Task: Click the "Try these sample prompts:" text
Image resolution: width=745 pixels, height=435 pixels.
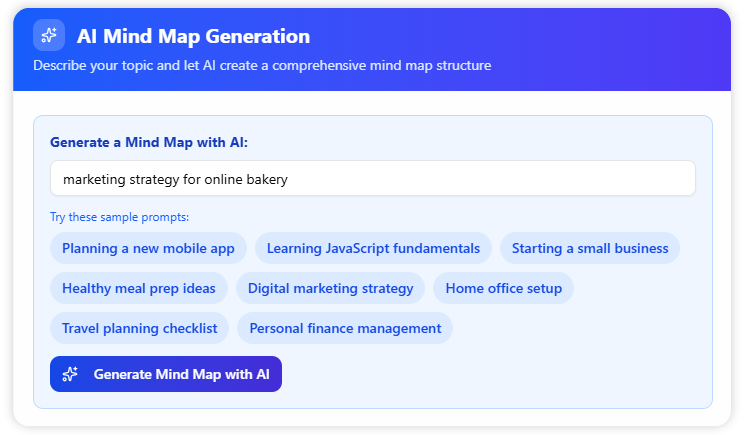Action: tap(119, 217)
